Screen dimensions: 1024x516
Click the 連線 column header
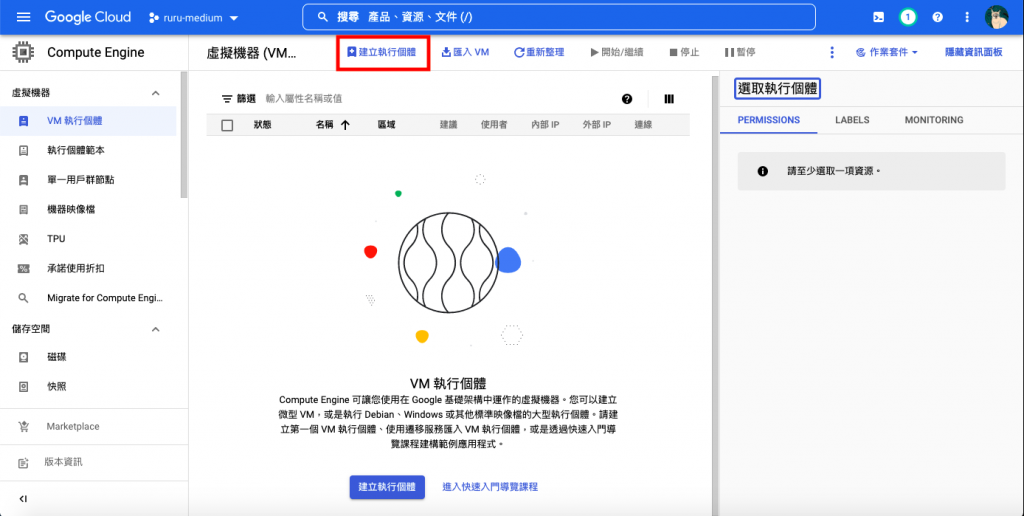(643, 125)
